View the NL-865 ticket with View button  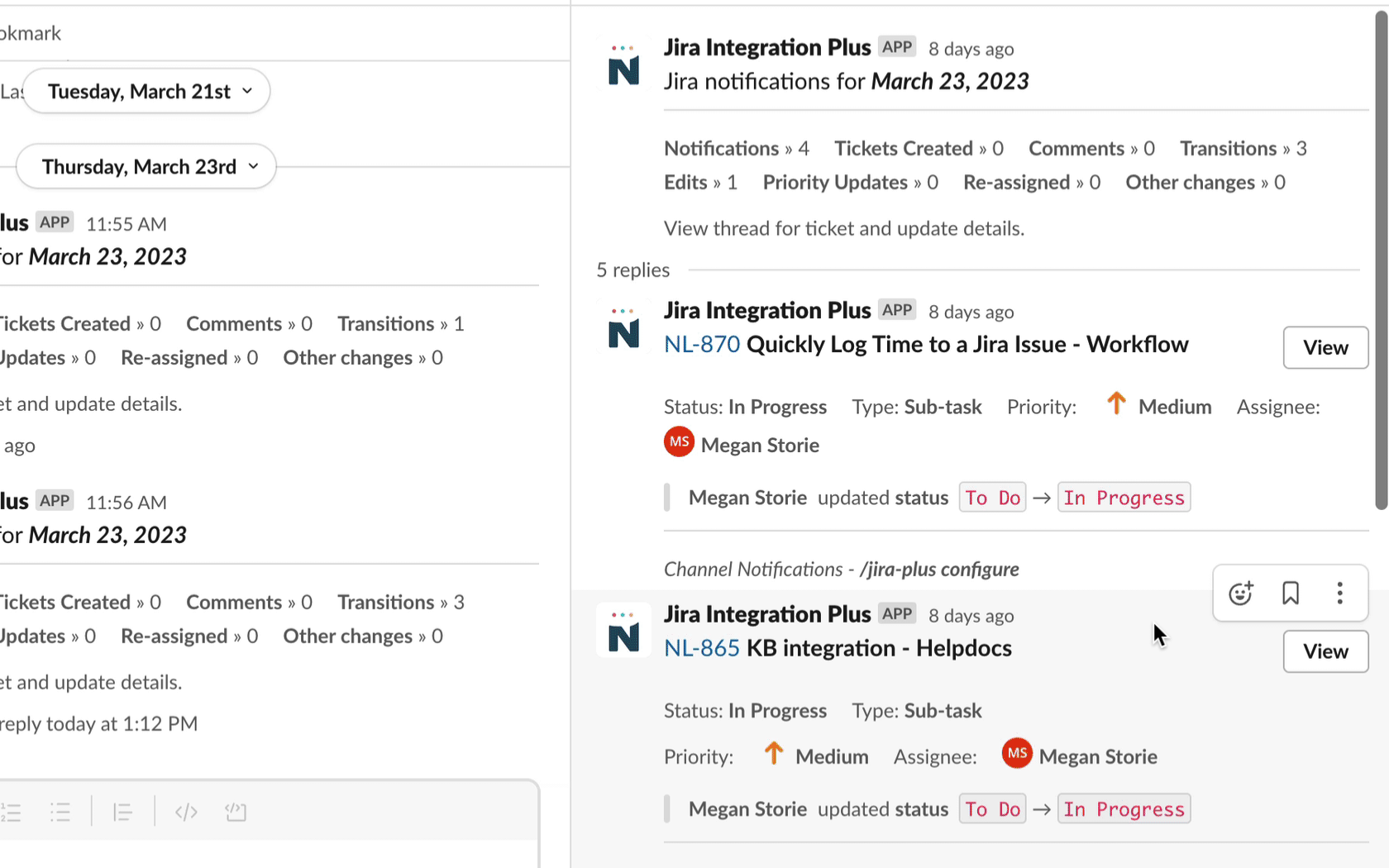click(x=1325, y=651)
